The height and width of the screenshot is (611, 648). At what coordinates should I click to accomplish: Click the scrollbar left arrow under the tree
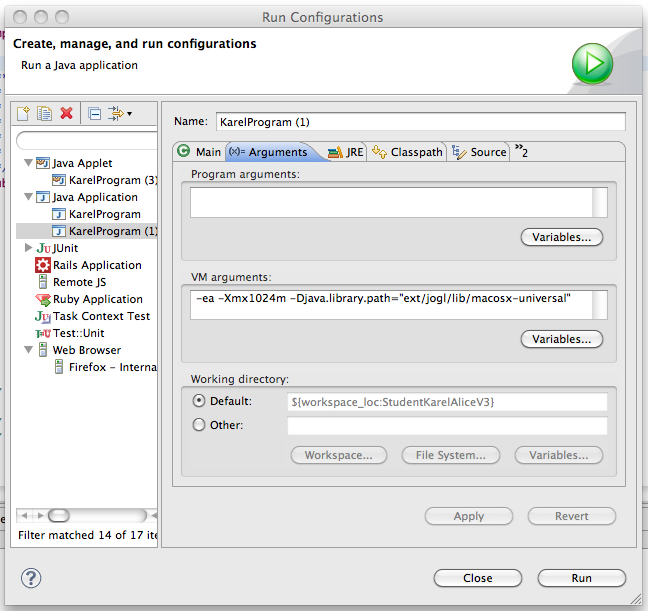(x=24, y=516)
